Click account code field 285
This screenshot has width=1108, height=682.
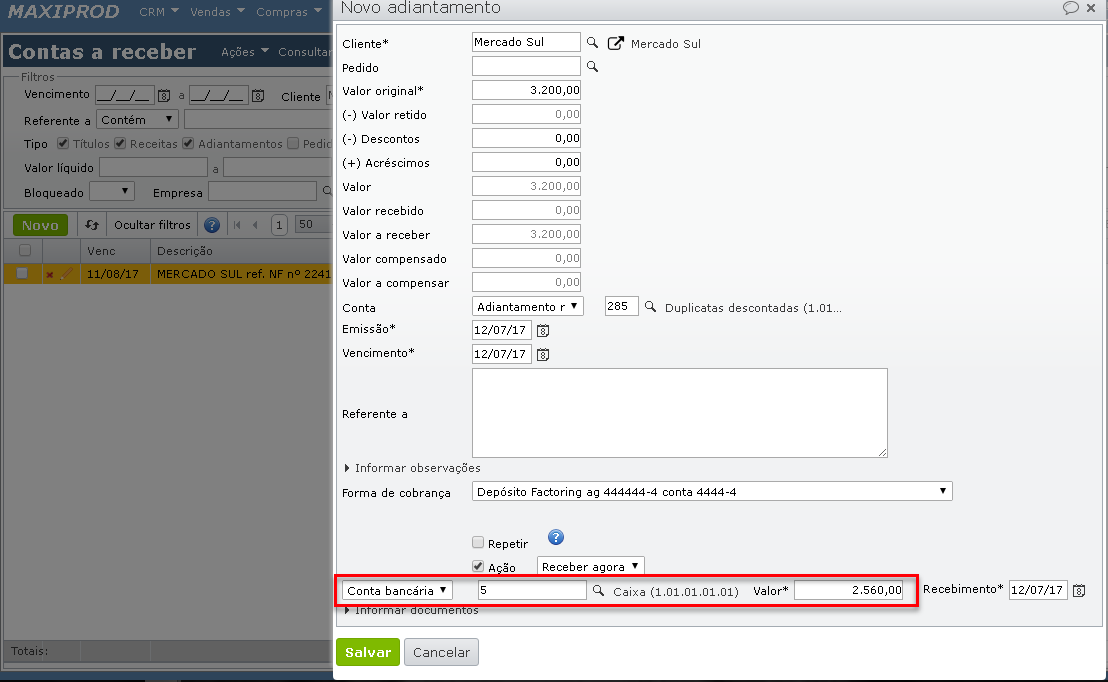click(622, 306)
